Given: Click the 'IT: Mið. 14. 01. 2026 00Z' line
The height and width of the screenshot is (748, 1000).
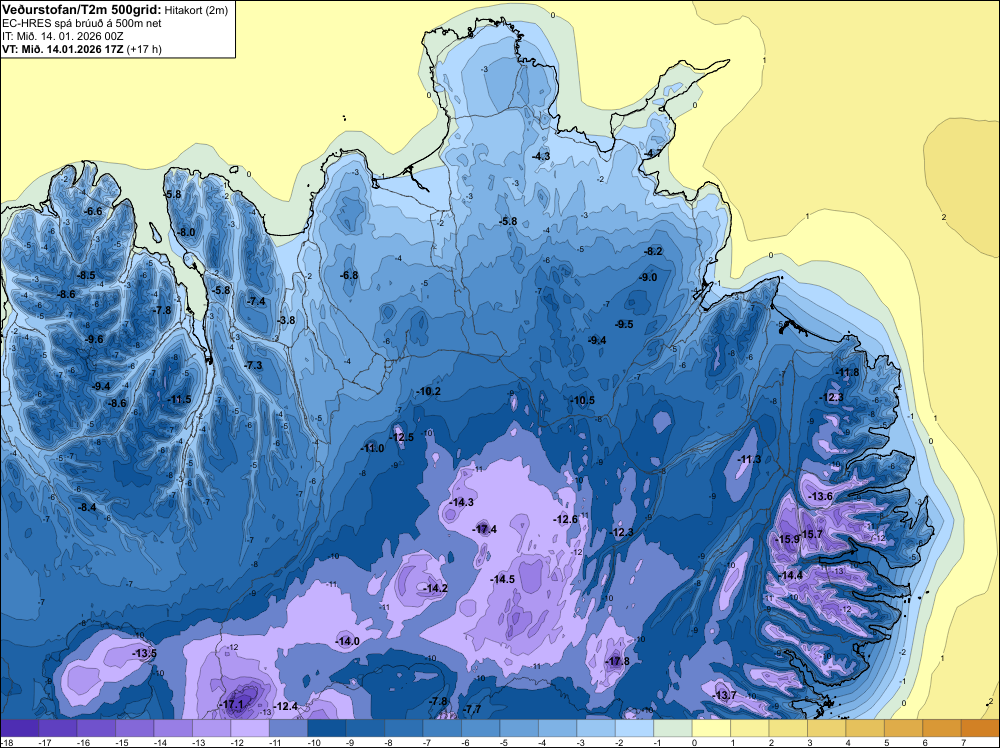Looking at the screenshot, I should (62, 36).
